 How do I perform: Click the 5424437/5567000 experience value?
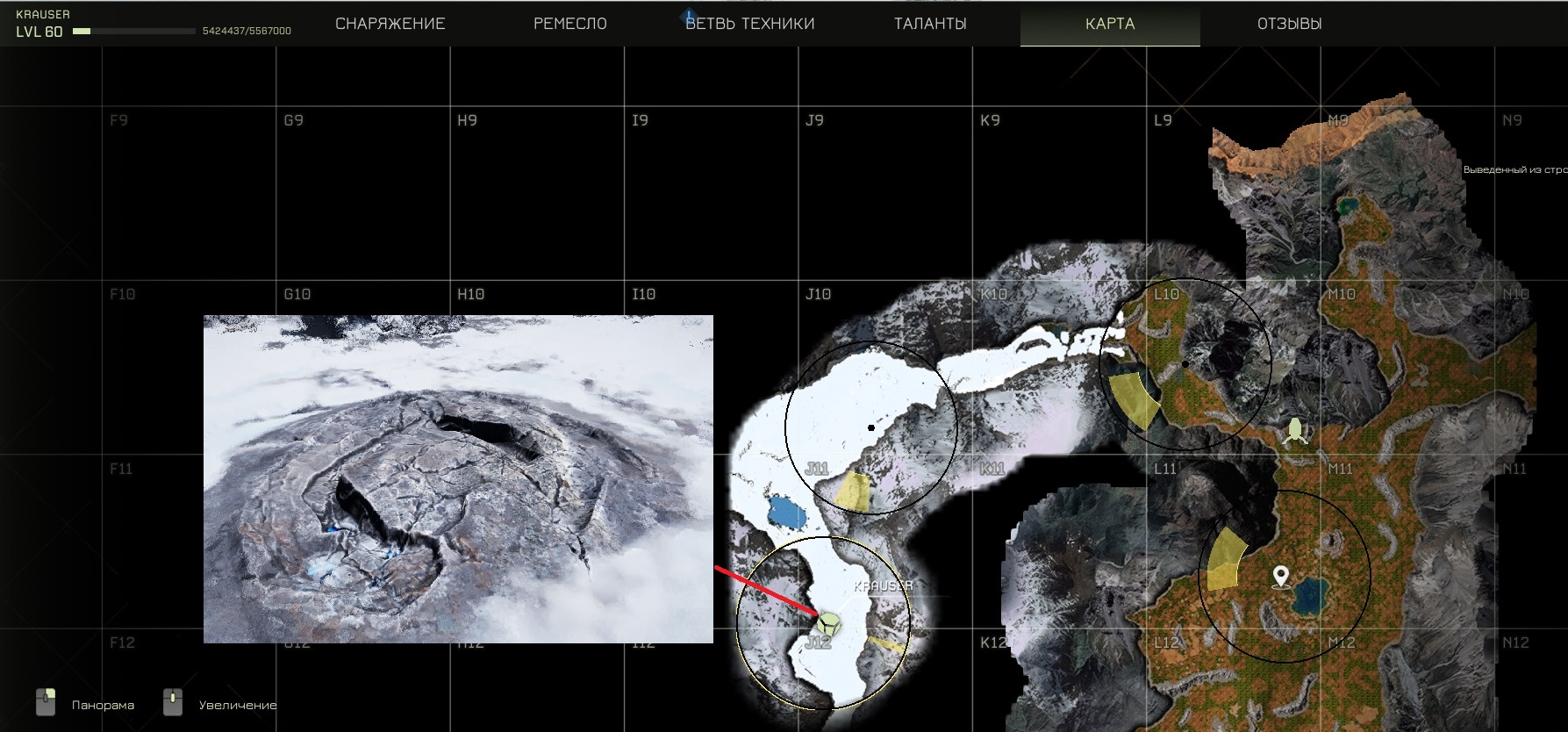(247, 31)
